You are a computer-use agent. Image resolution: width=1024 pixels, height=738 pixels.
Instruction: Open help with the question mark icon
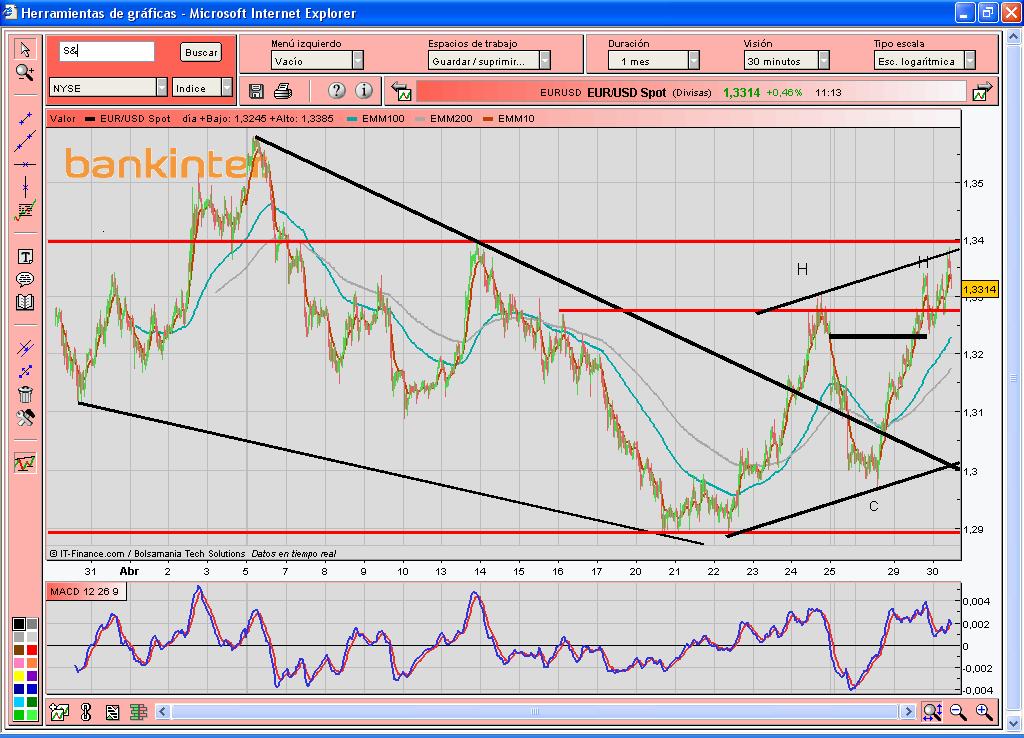point(336,91)
